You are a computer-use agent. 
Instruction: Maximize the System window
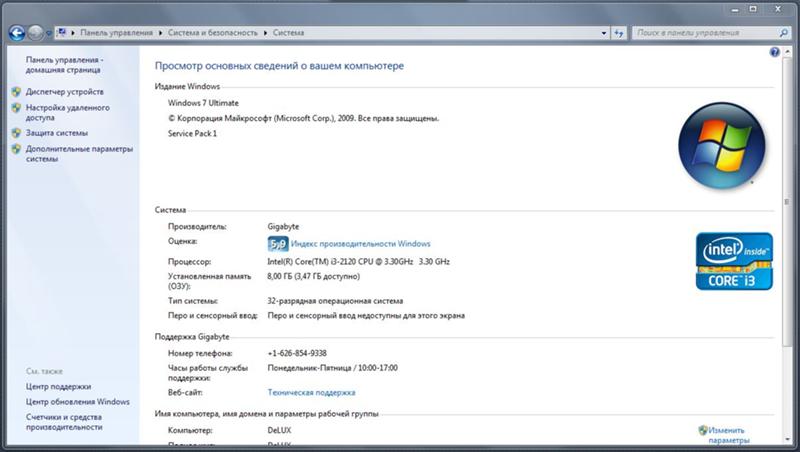753,9
